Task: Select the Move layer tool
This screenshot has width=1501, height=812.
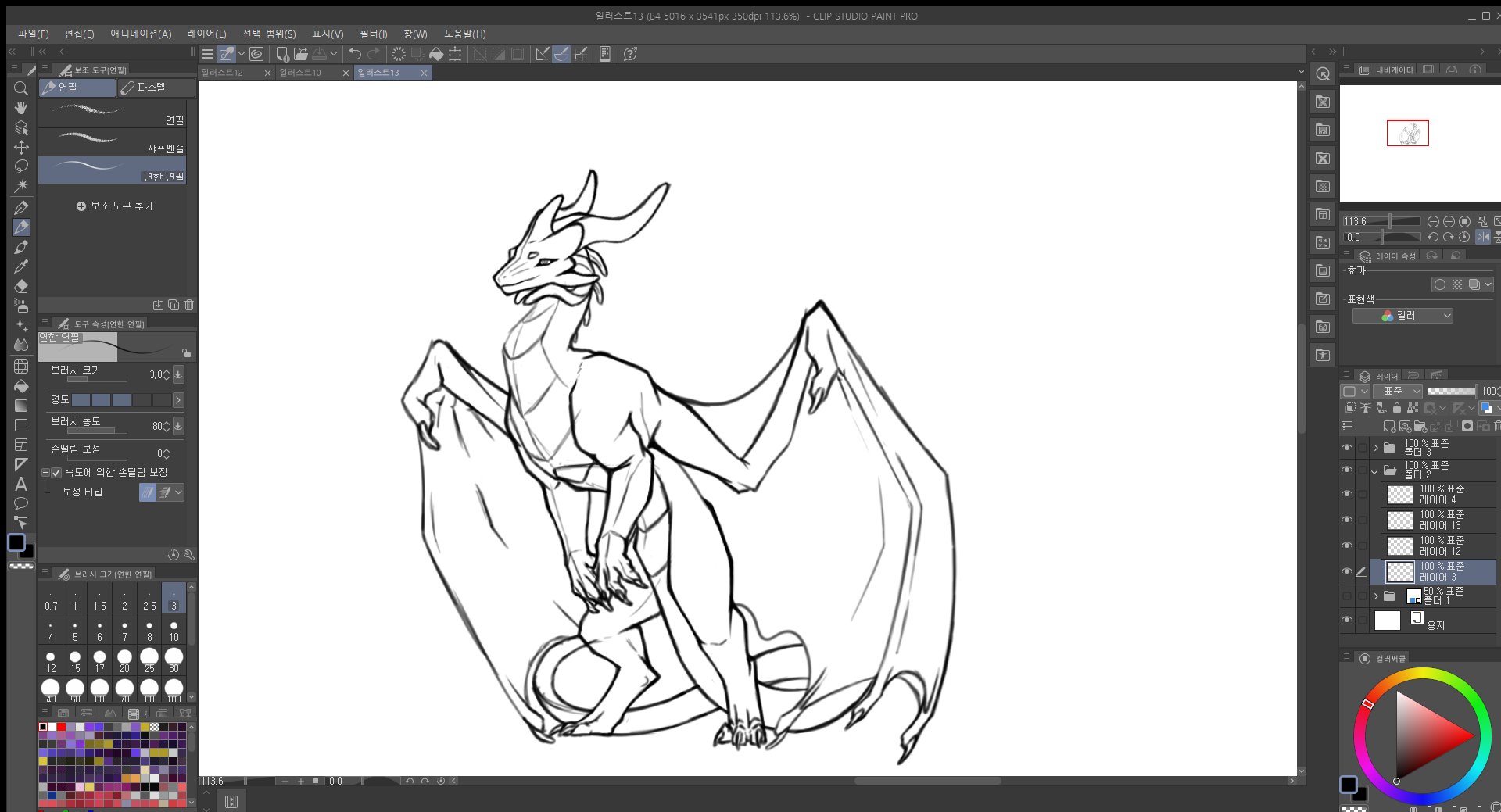Action: click(x=21, y=147)
